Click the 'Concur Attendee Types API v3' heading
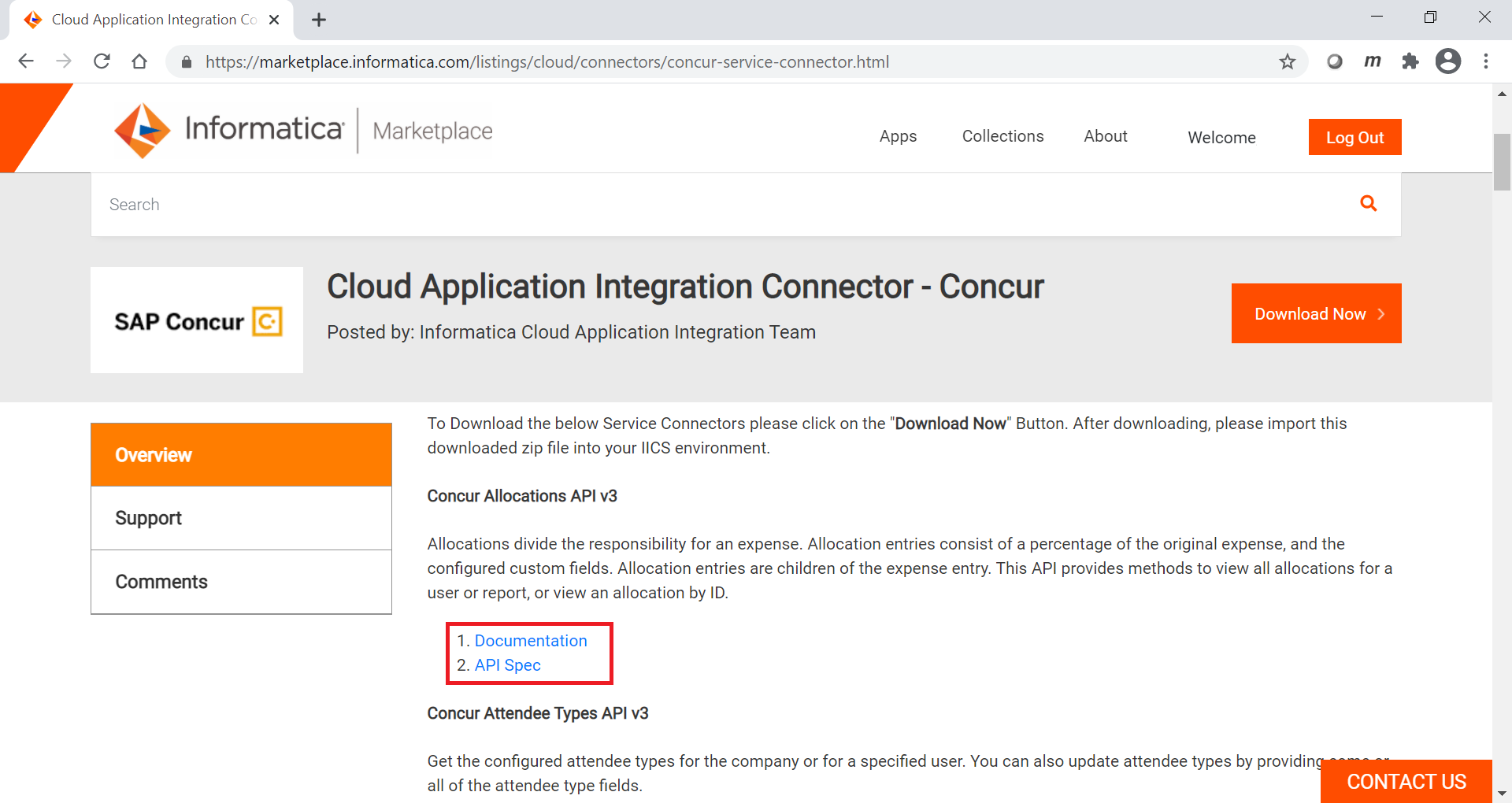 coord(538,713)
